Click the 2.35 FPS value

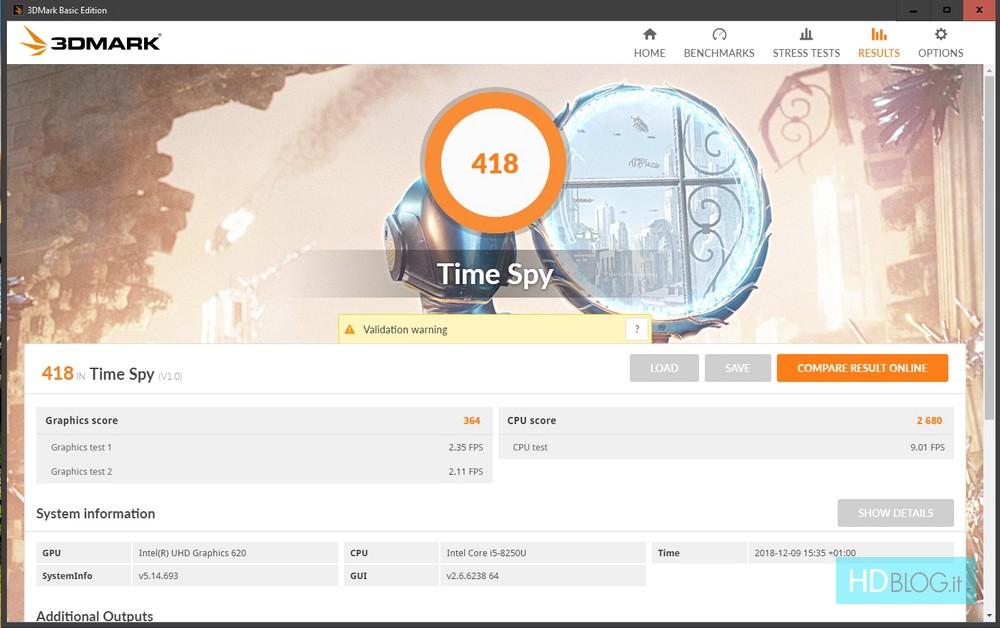click(466, 448)
